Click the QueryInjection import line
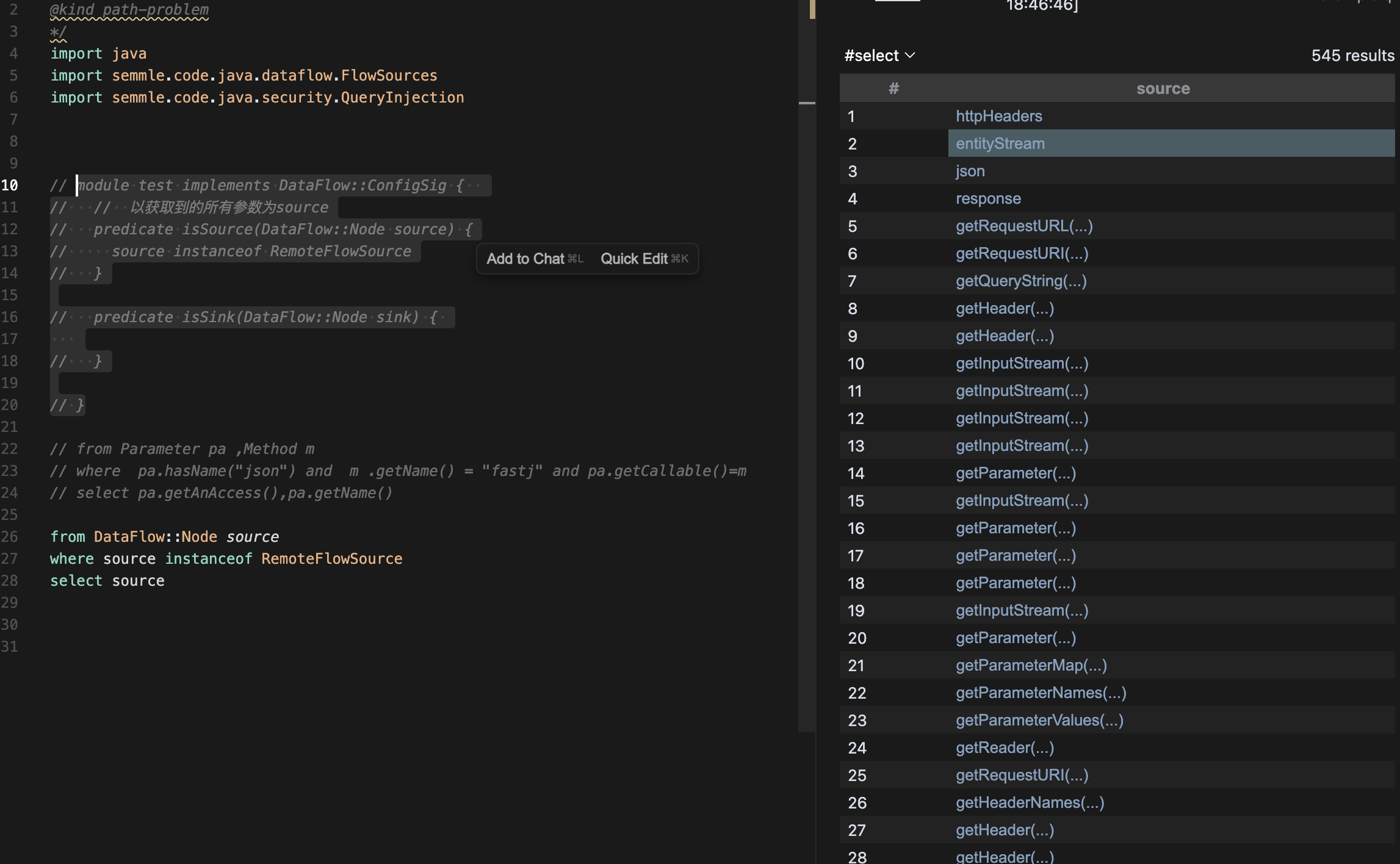 click(257, 98)
